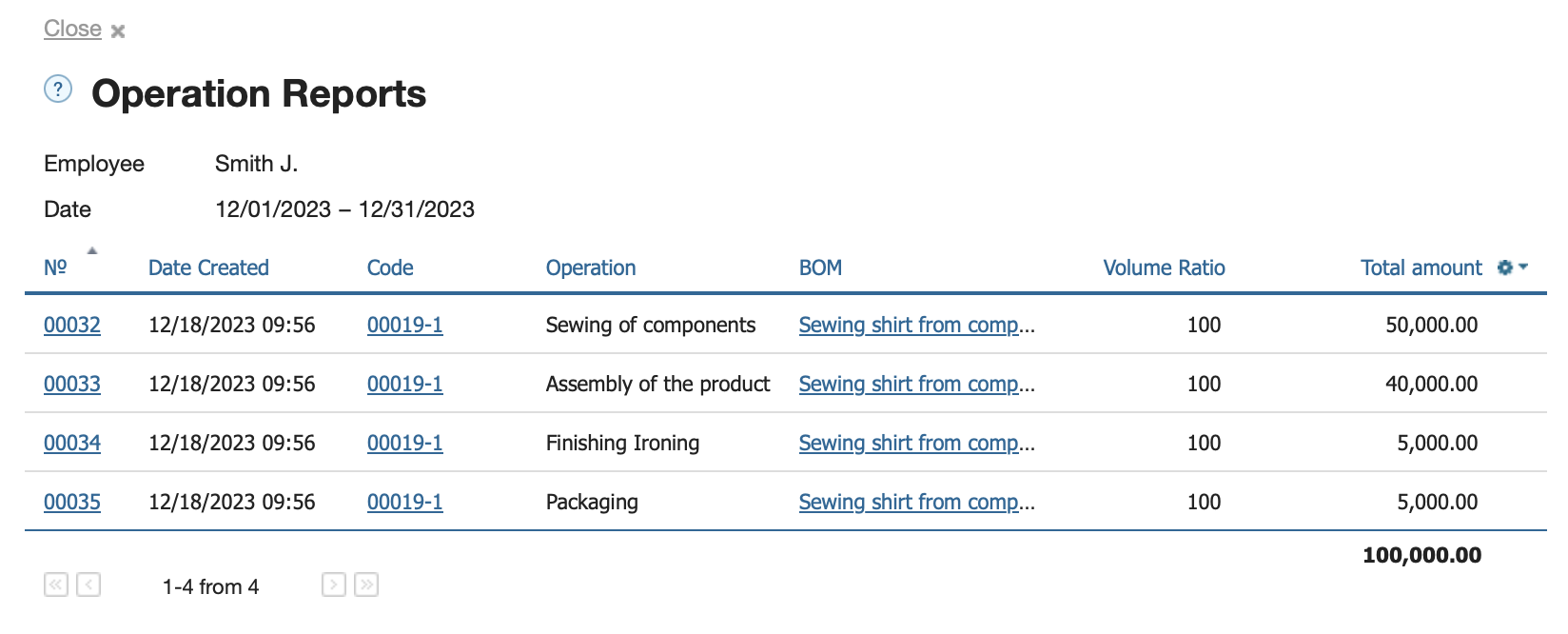The image size is (1568, 634).
Task: Go to the next page arrow
Action: (334, 584)
